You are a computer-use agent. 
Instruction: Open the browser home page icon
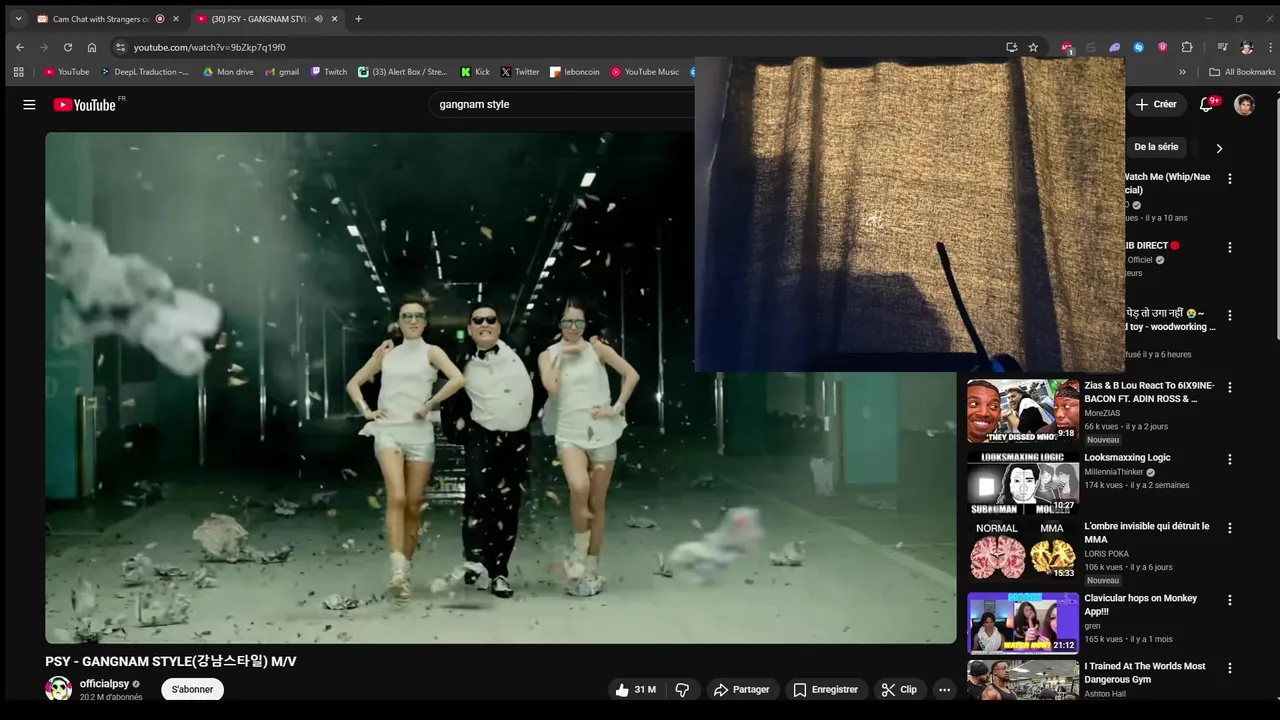[x=92, y=47]
